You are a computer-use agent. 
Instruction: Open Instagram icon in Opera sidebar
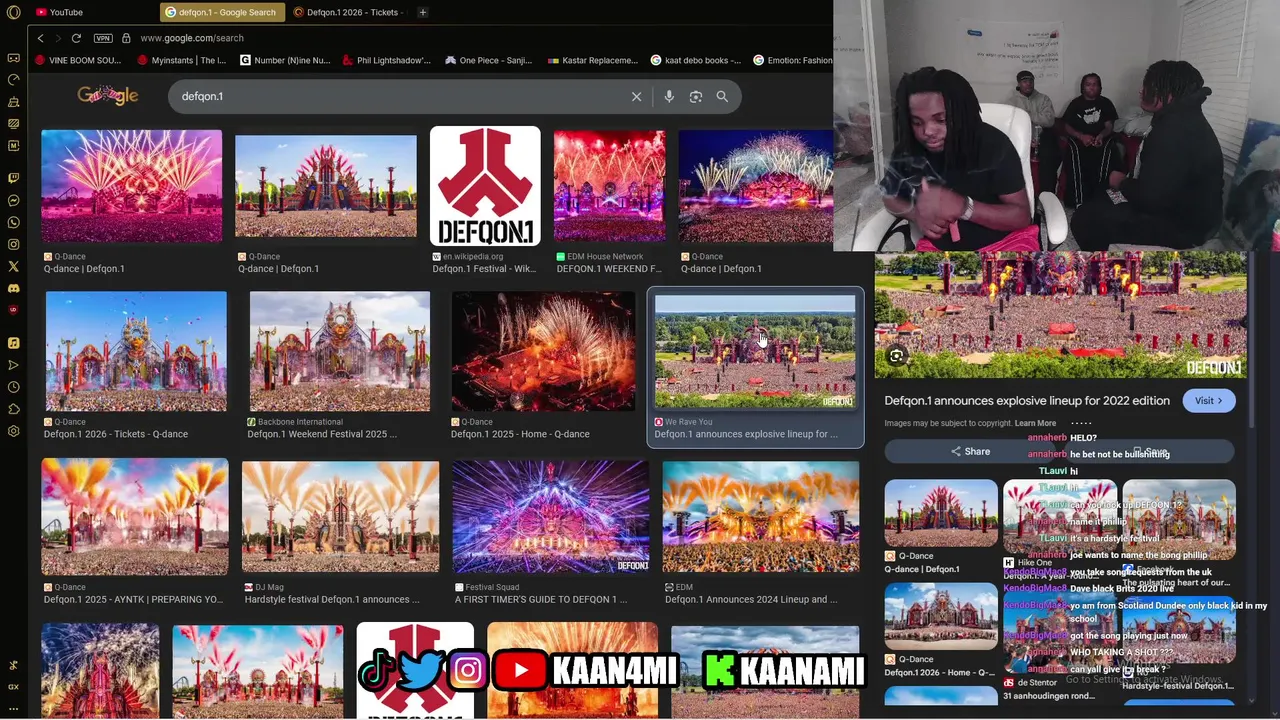click(x=13, y=244)
